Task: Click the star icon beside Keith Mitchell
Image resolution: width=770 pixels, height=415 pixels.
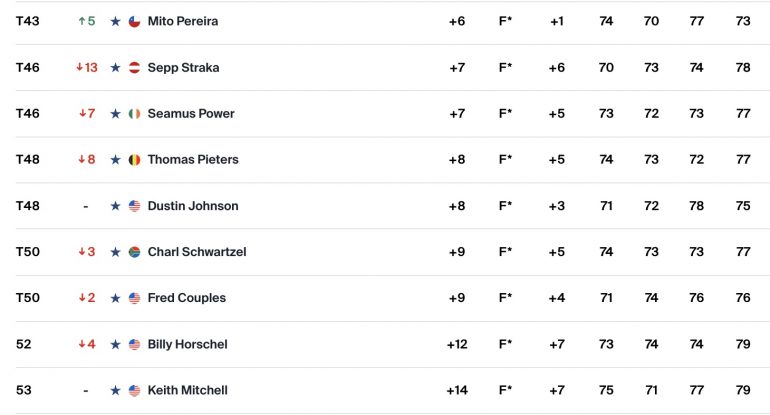Action: coord(115,390)
